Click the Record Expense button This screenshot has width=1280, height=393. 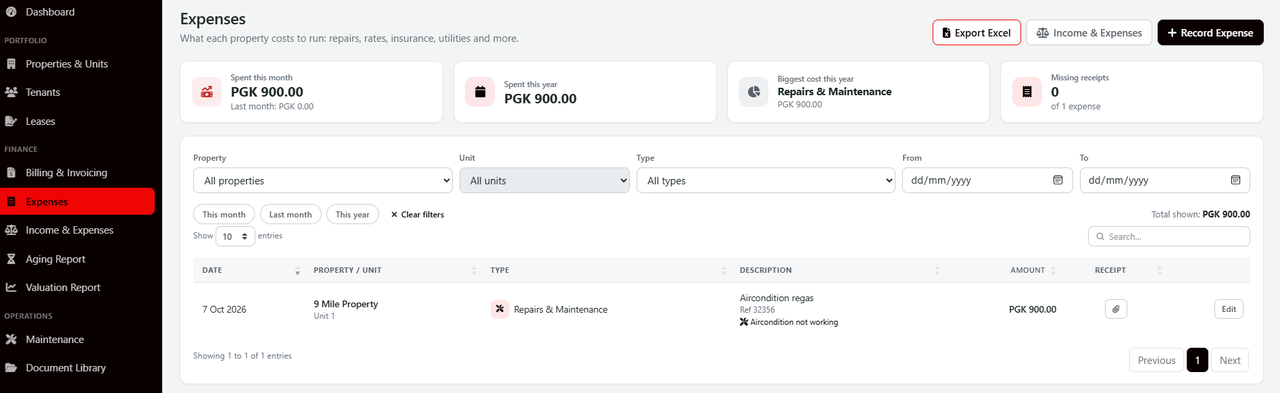(x=1210, y=32)
